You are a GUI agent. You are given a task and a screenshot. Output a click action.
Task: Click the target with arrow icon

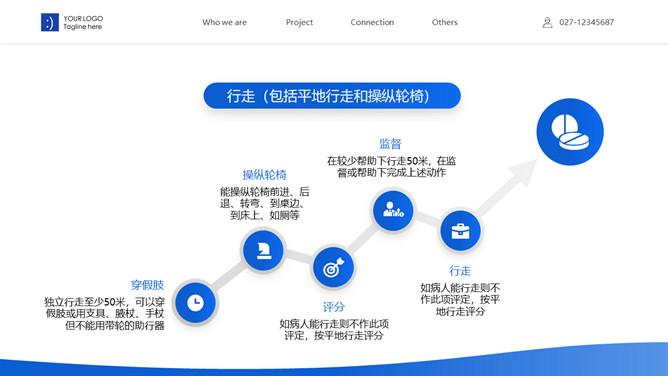[334, 268]
